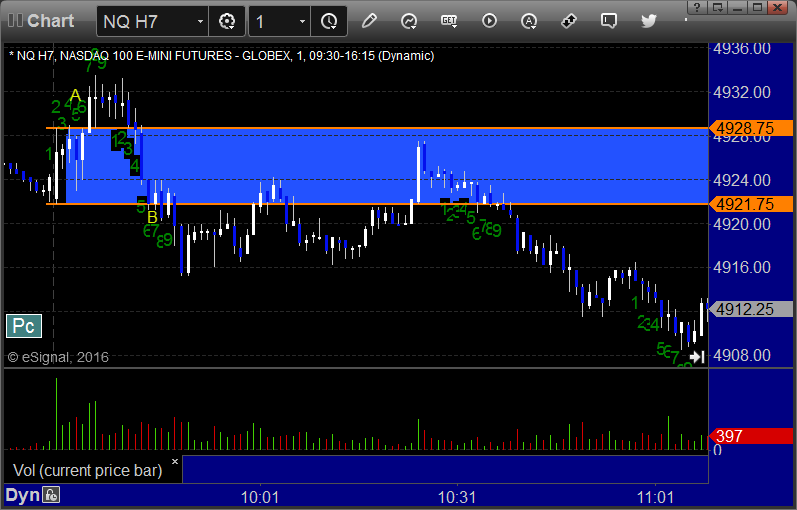Click the 10:31 time axis label
The height and width of the screenshot is (510, 797).
(457, 497)
